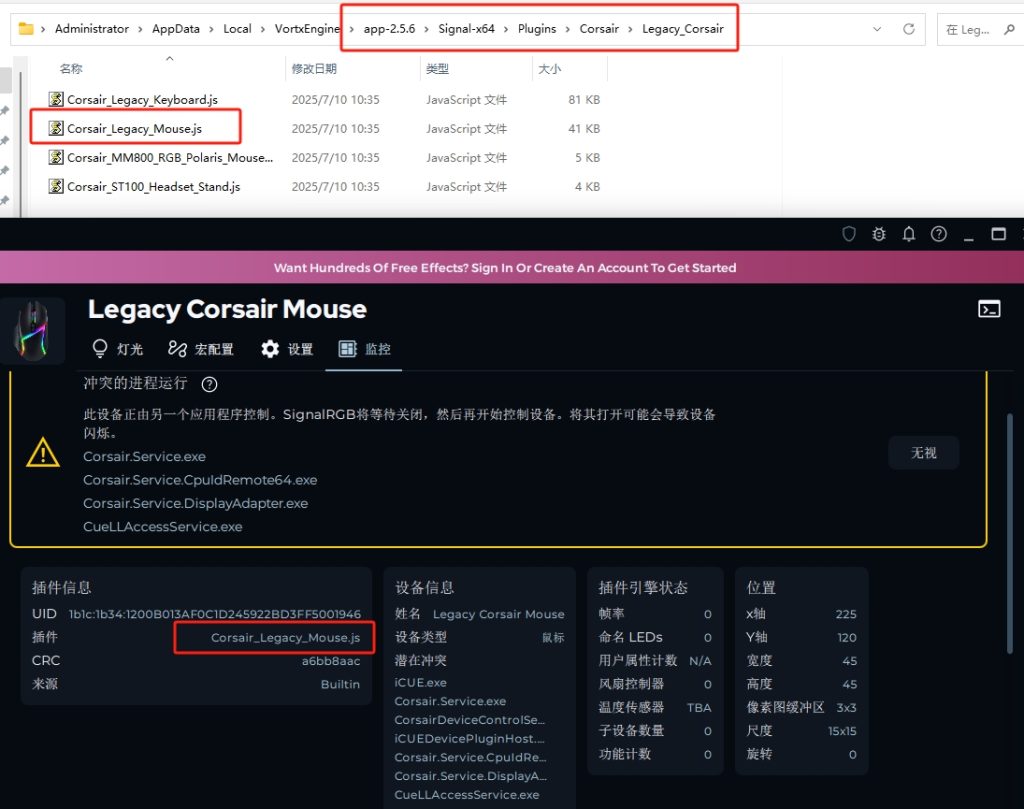
Task: Click the 无视 button
Action: pos(923,452)
